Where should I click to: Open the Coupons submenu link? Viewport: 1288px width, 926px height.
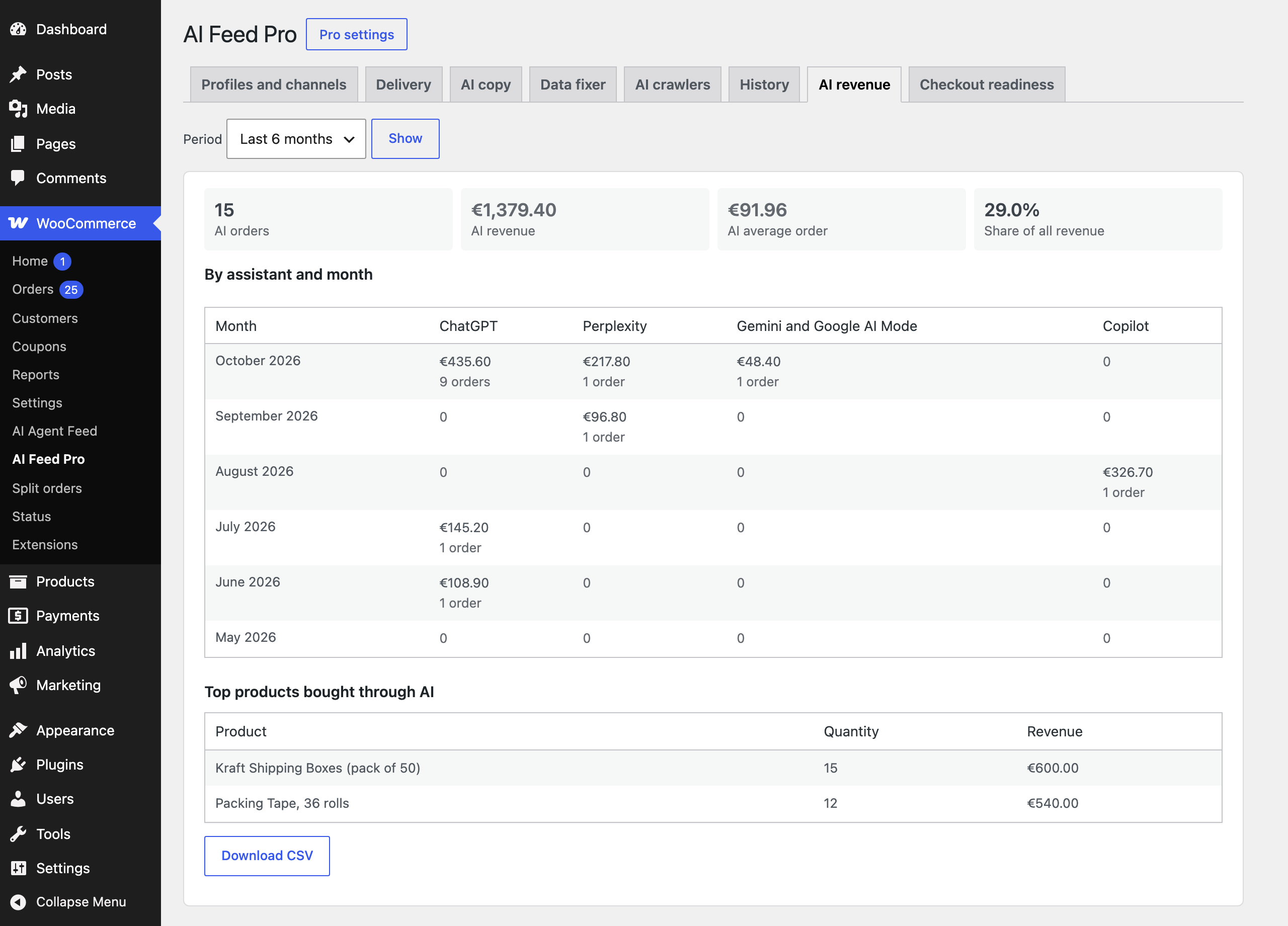(x=39, y=347)
